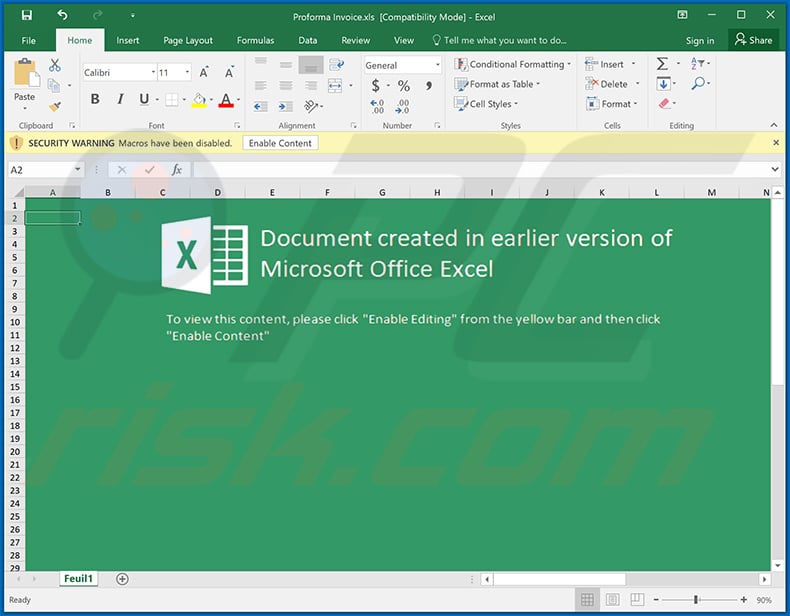This screenshot has height=616, width=790.
Task: Click the AutoSum sigma icon
Action: point(663,63)
